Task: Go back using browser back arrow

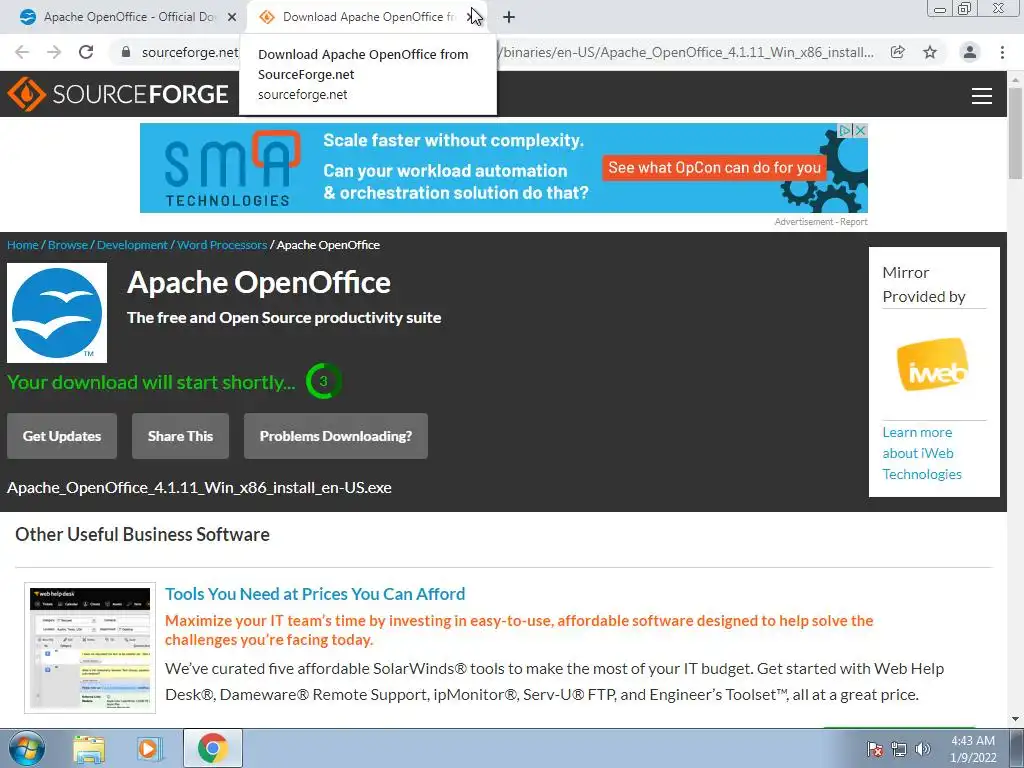Action: point(22,52)
